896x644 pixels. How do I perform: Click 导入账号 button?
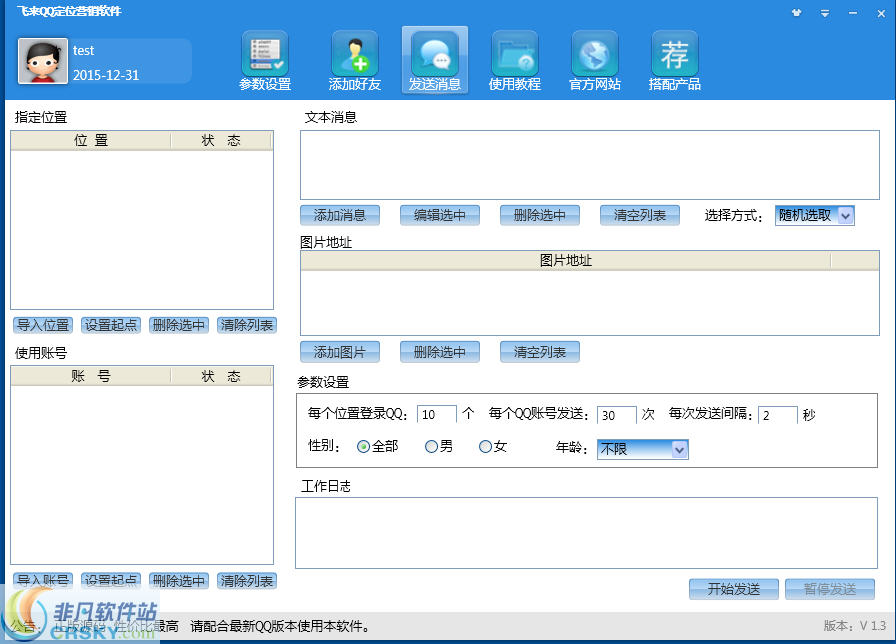coord(43,581)
